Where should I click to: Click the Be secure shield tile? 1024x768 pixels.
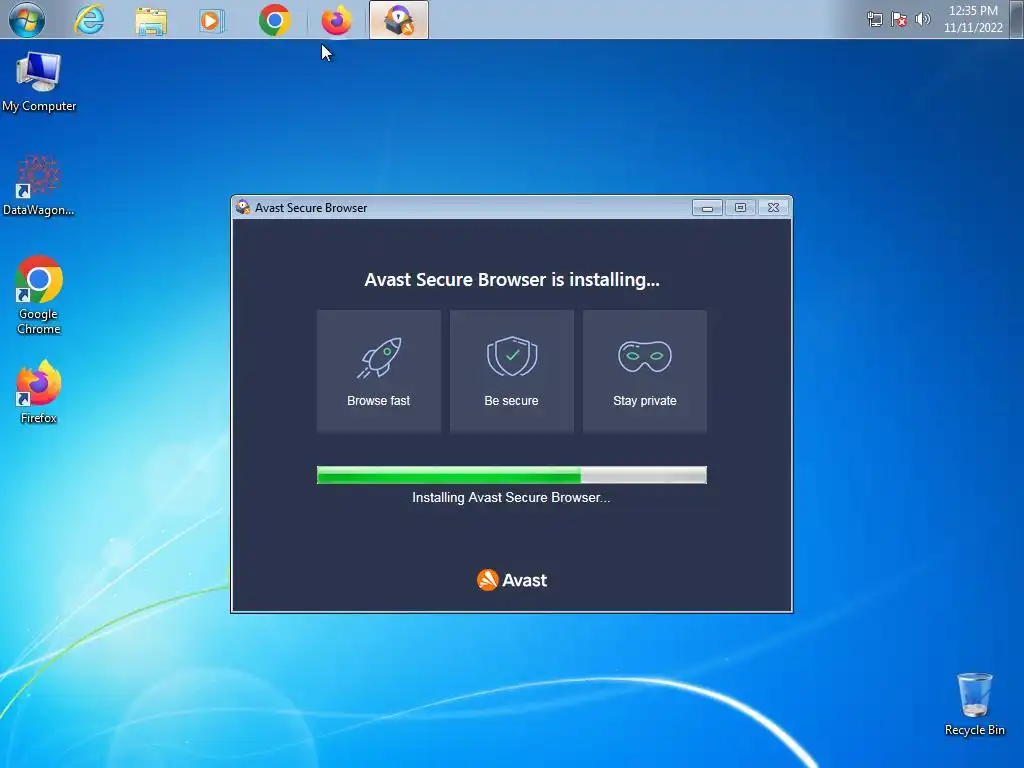click(x=511, y=371)
